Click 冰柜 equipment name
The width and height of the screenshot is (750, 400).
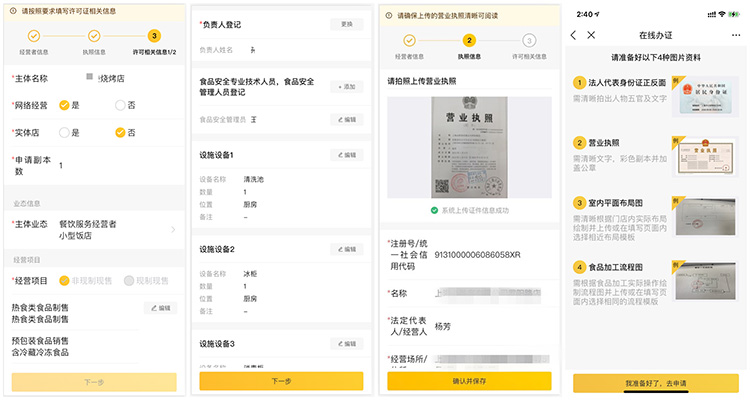[250, 274]
